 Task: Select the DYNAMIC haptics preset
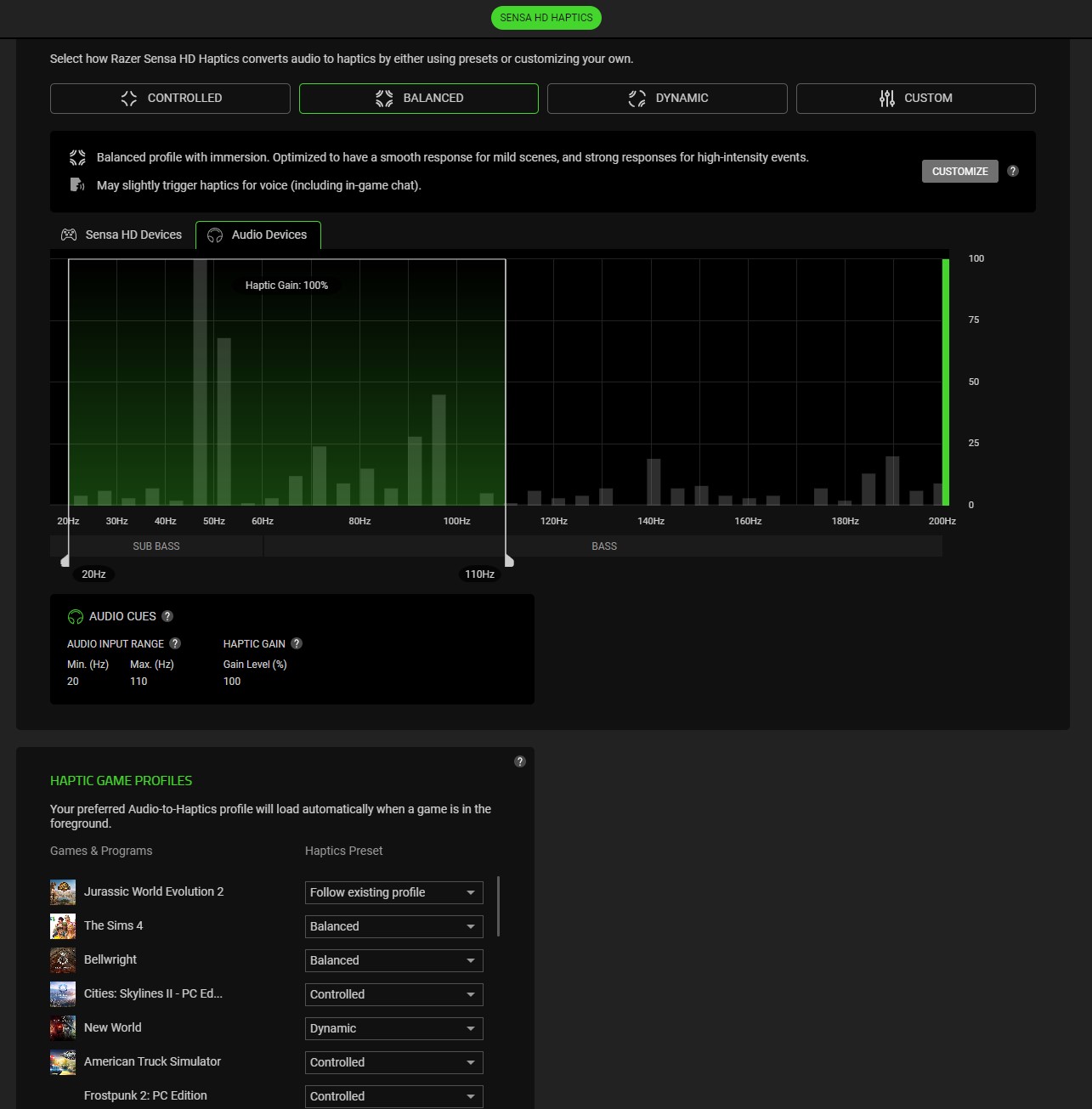point(667,99)
